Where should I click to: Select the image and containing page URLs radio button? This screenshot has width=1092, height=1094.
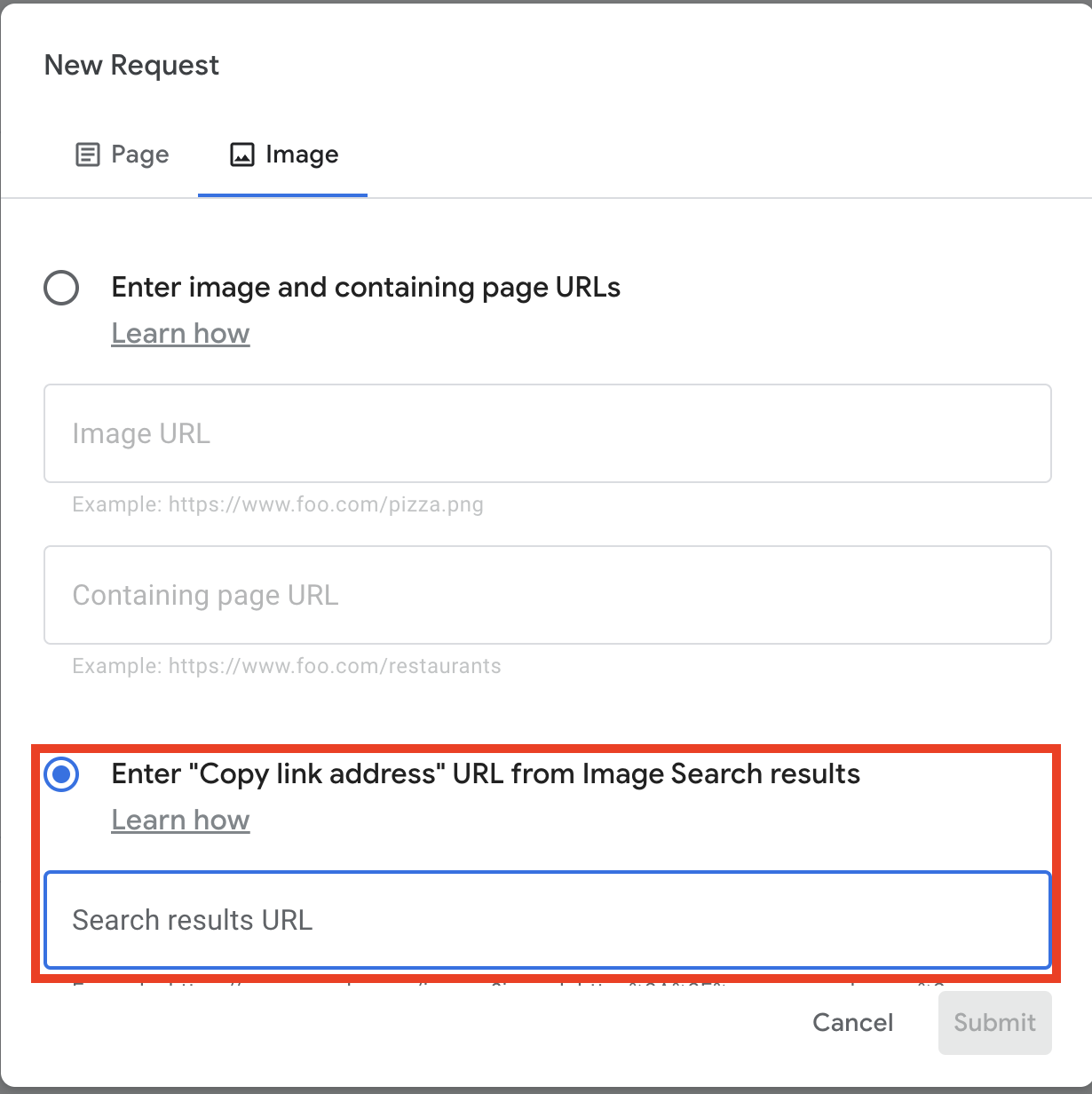(61, 288)
